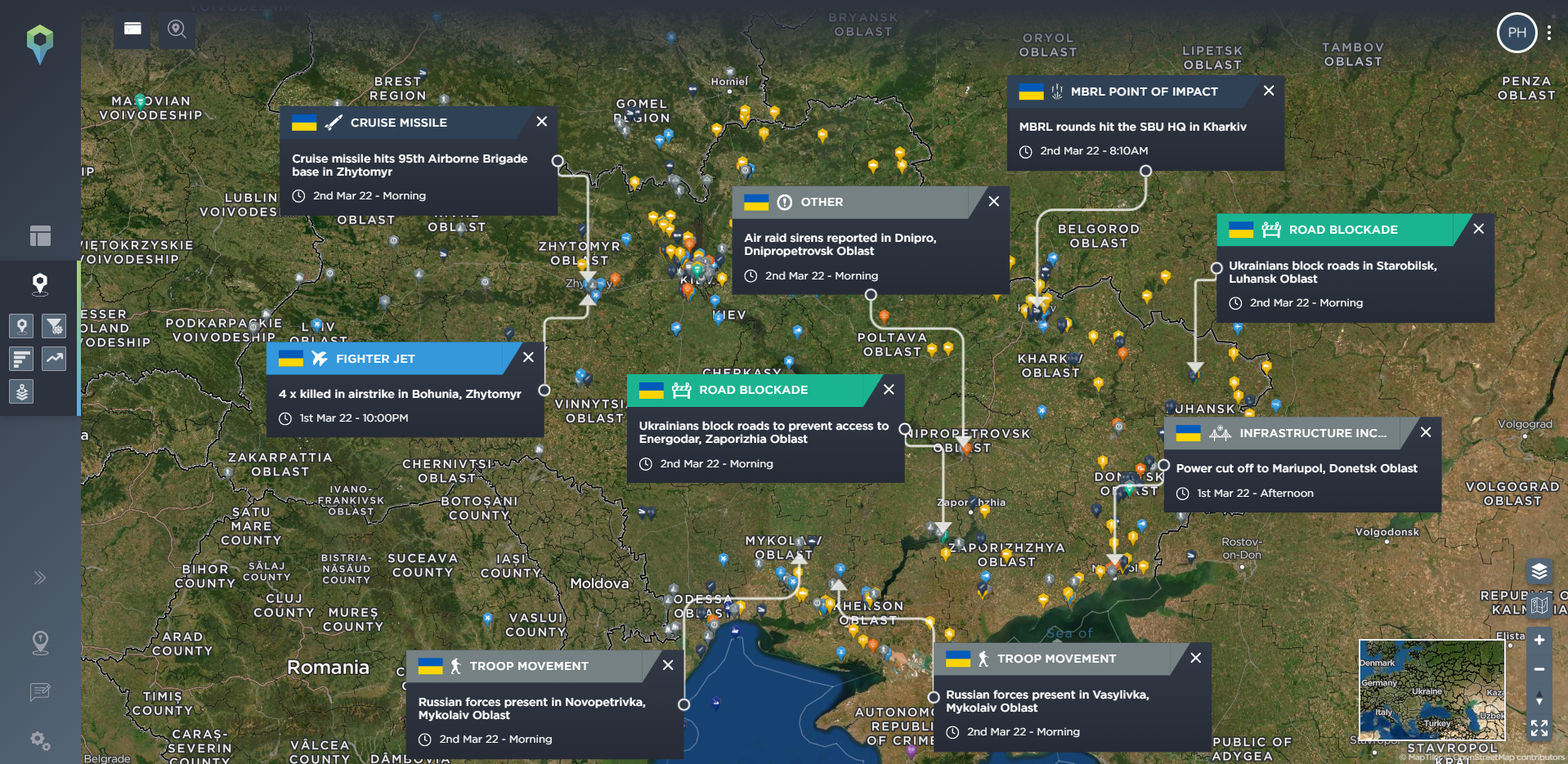Open the dashboard layout sidebar icon
1568x764 pixels.
tap(40, 235)
